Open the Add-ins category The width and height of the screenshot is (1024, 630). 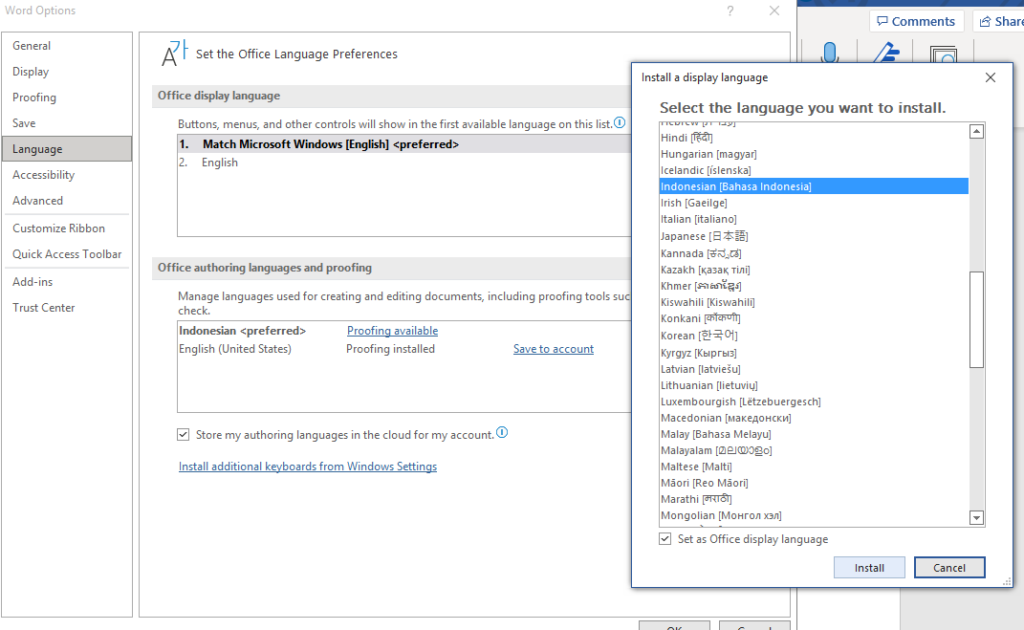(67, 282)
